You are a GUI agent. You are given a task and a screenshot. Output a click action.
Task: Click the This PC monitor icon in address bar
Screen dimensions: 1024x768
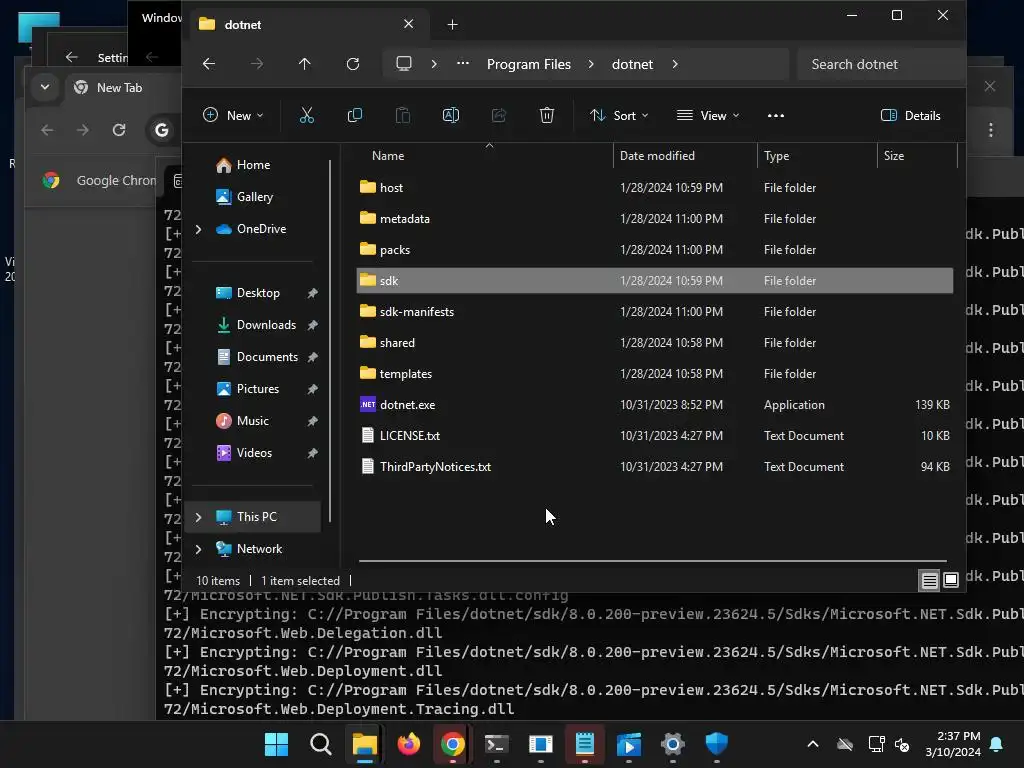404,64
